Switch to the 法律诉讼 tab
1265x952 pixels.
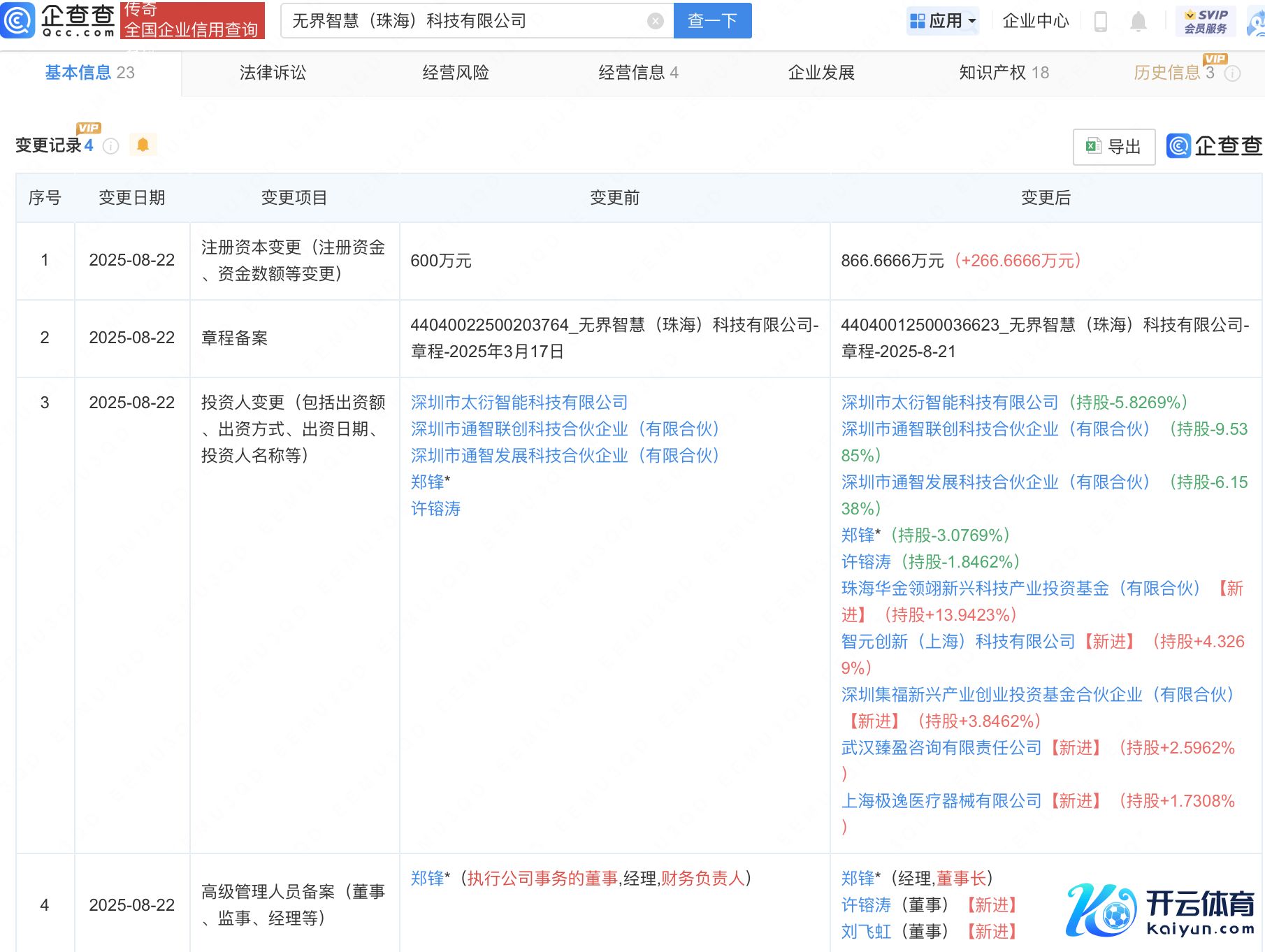point(273,73)
